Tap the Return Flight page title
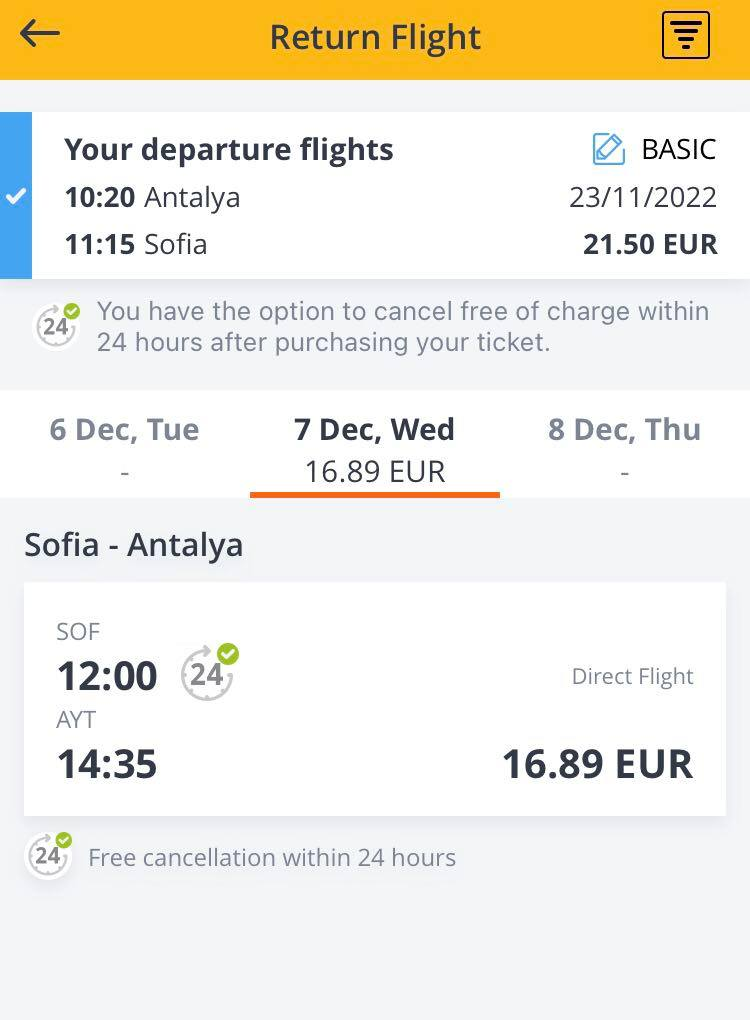750x1020 pixels. [375, 37]
